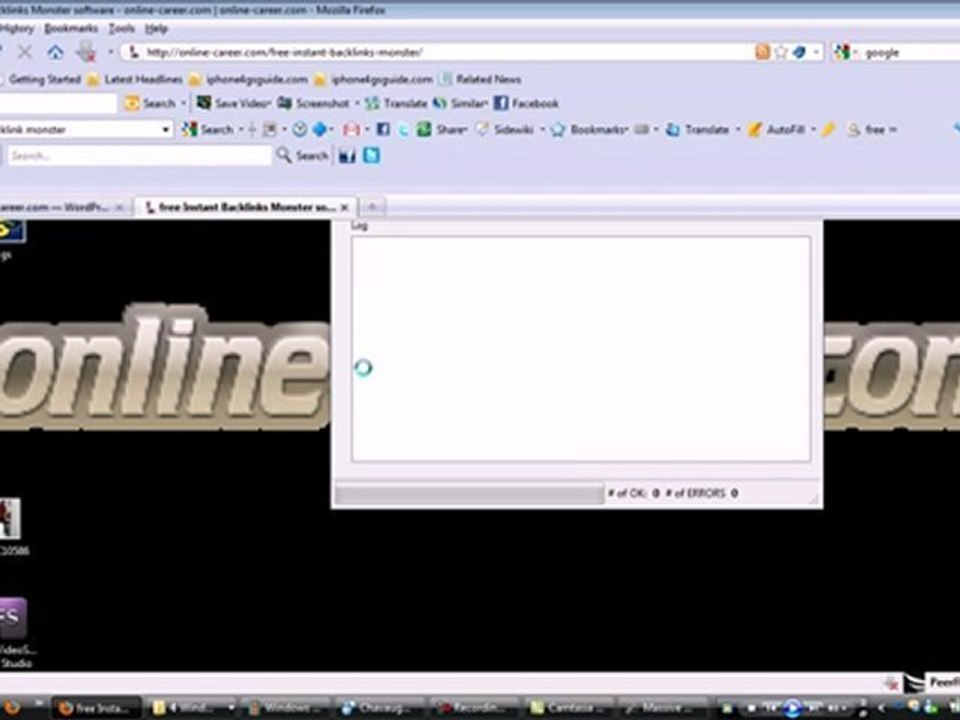Open Sidewiki from the Google toolbar
Screen dimensions: 960x720
[x=505, y=129]
